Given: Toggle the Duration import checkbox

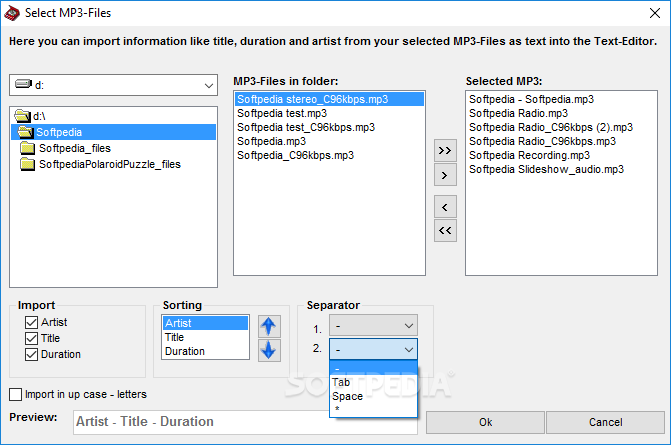Looking at the screenshot, I should (x=31, y=354).
